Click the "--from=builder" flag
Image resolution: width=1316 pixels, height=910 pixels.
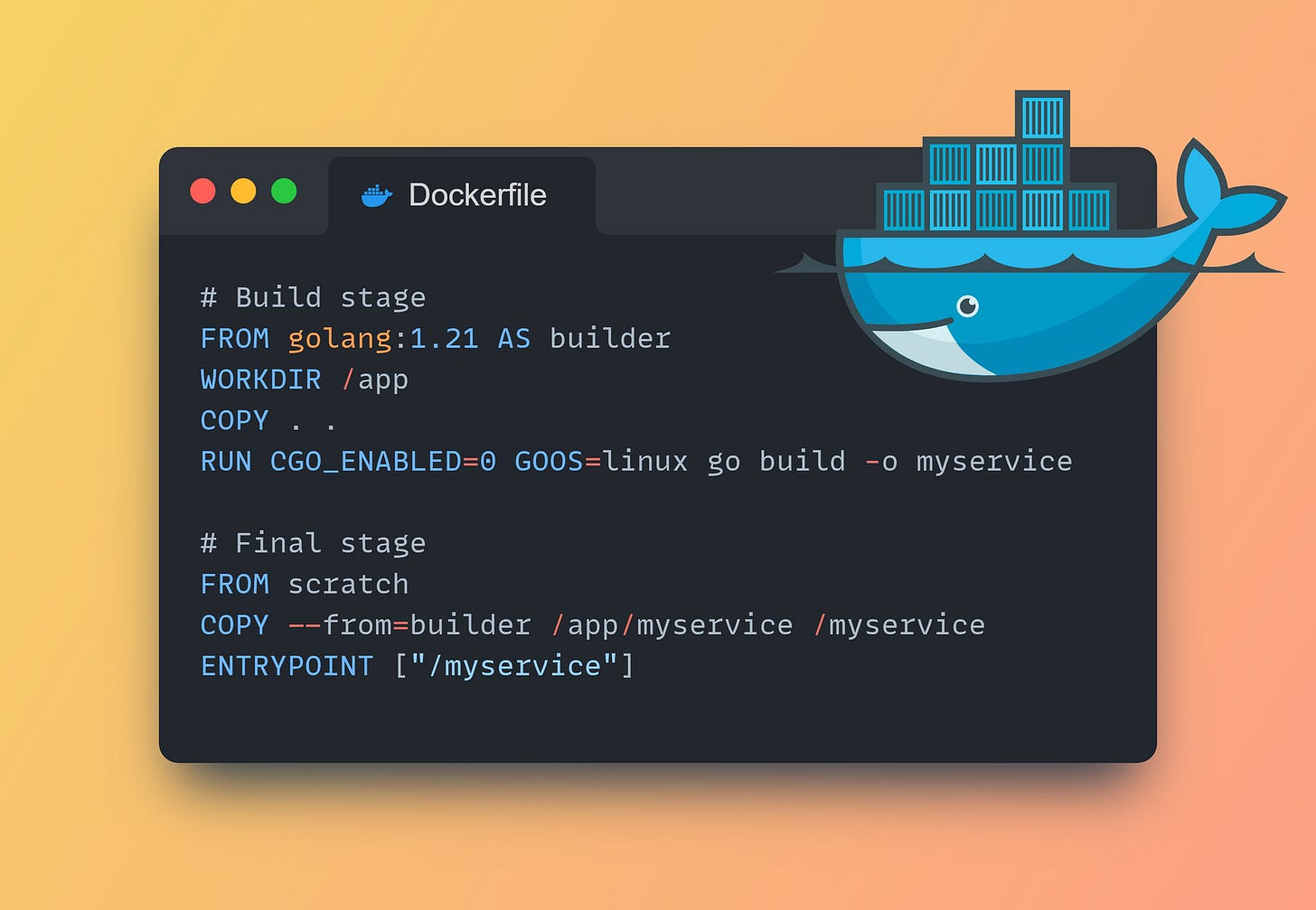[409, 625]
